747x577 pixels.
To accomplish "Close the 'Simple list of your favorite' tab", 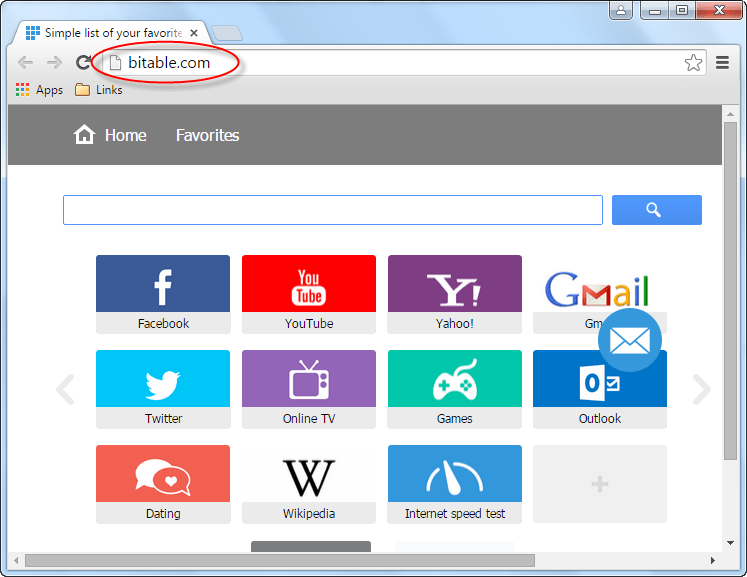I will click(x=194, y=33).
